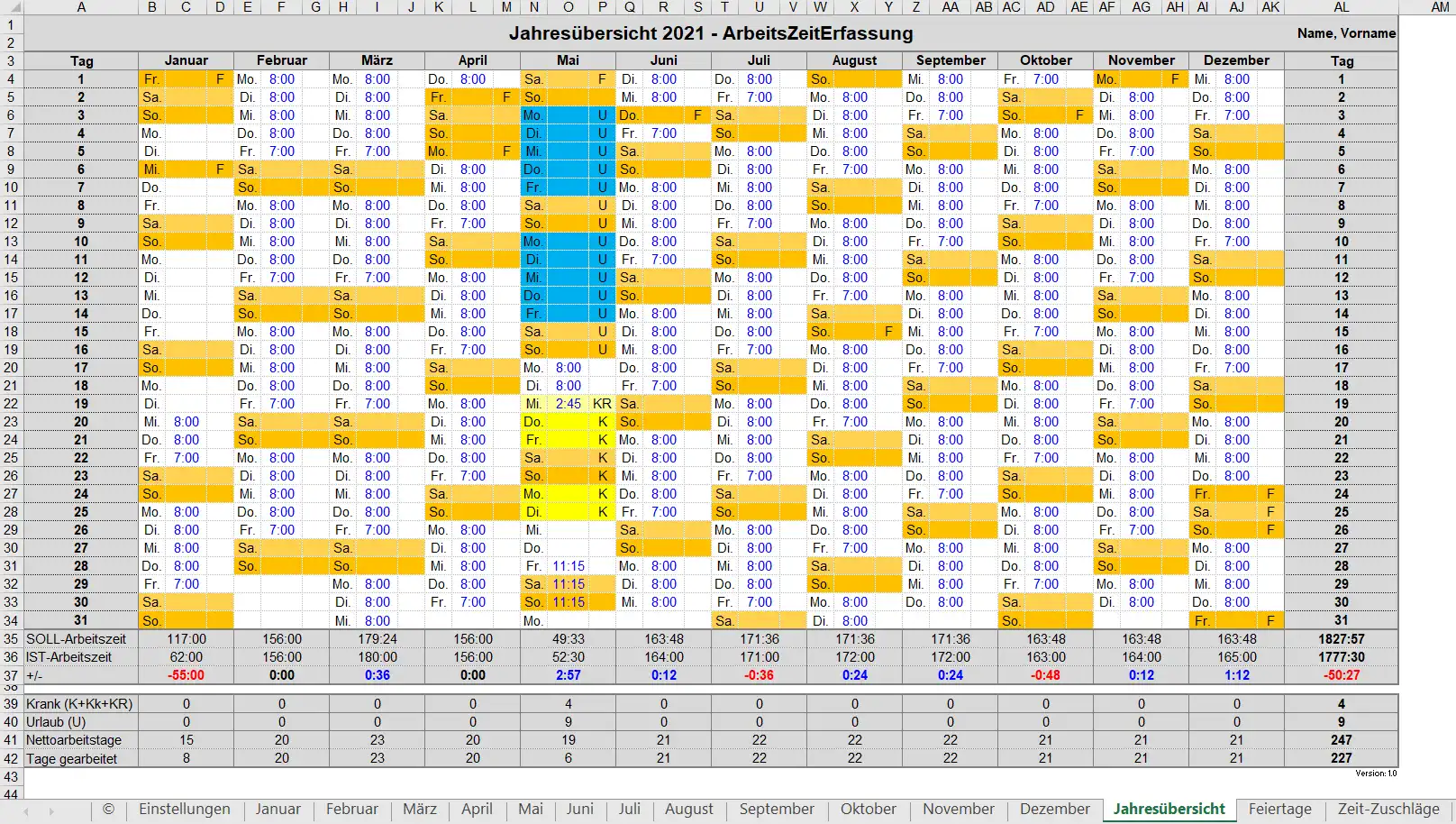
Task: Click the 'Krank (K+Kk+KR)' row label
Action: [81, 704]
